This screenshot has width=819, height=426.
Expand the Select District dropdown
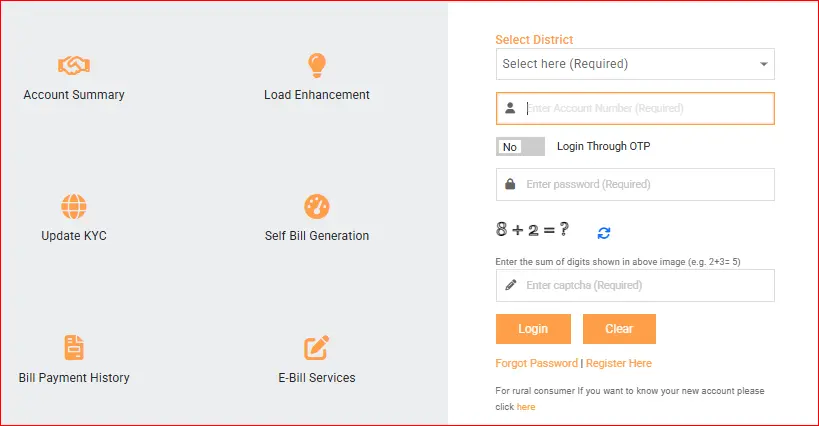635,64
